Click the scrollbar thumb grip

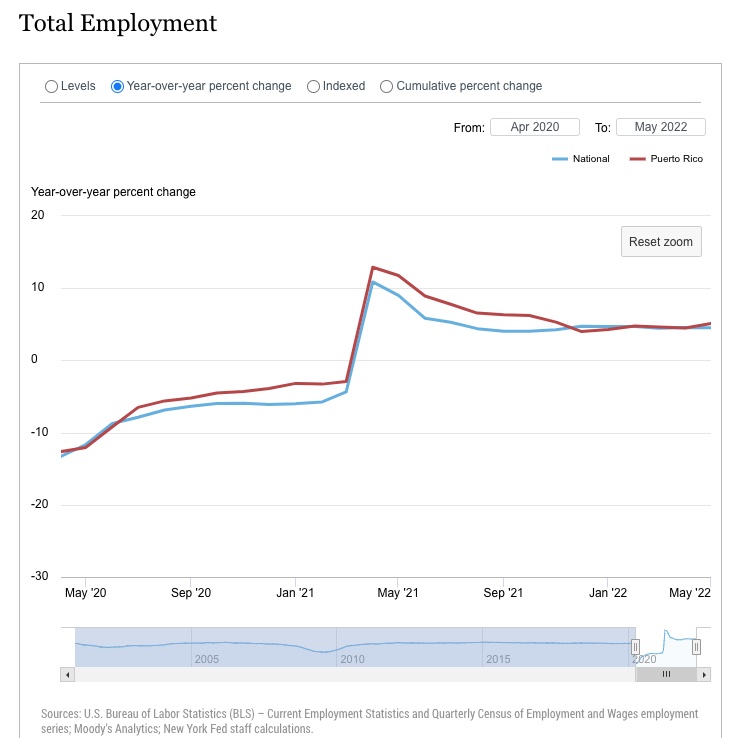(x=666, y=674)
